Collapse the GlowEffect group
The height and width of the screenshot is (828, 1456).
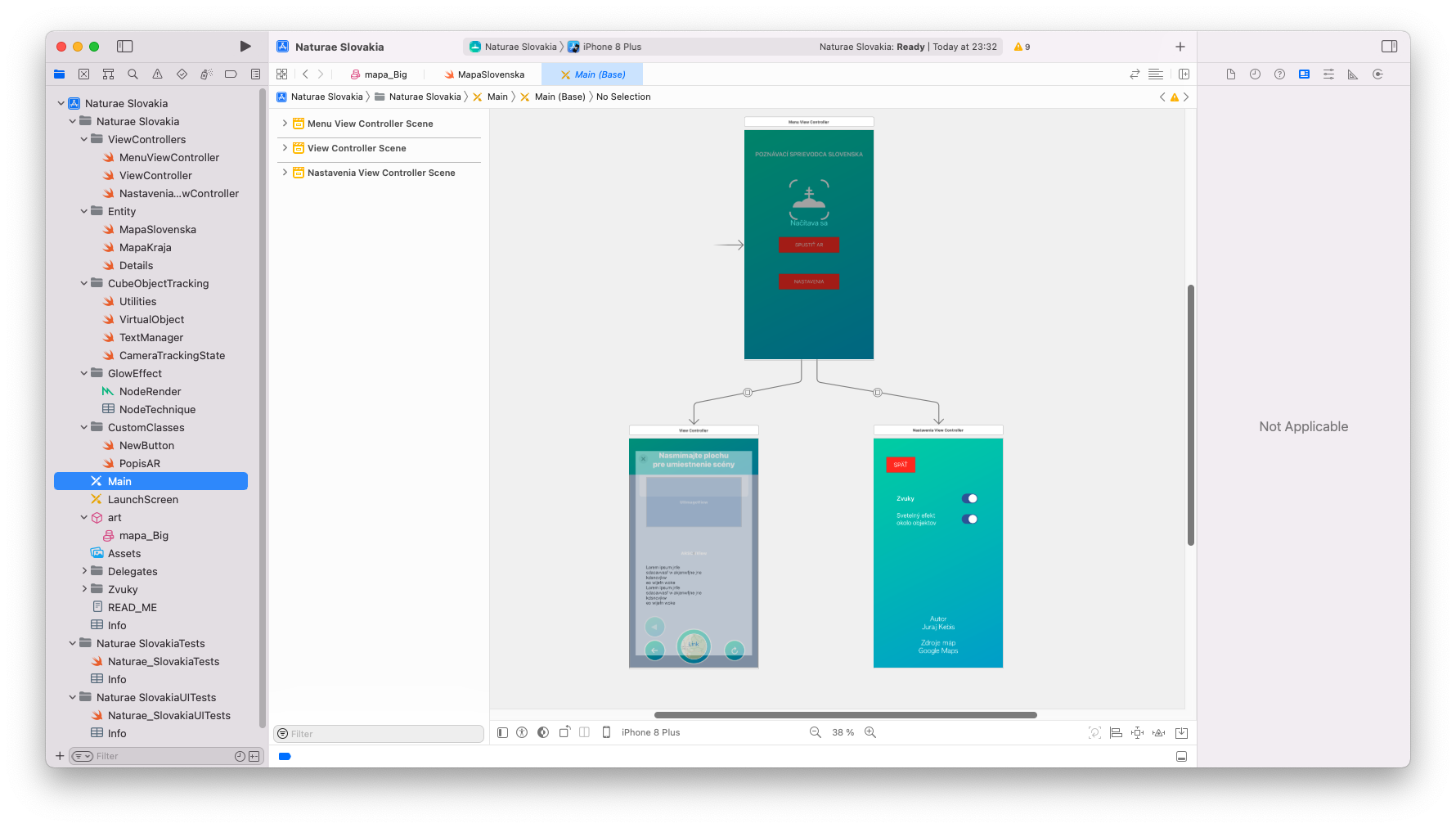84,373
